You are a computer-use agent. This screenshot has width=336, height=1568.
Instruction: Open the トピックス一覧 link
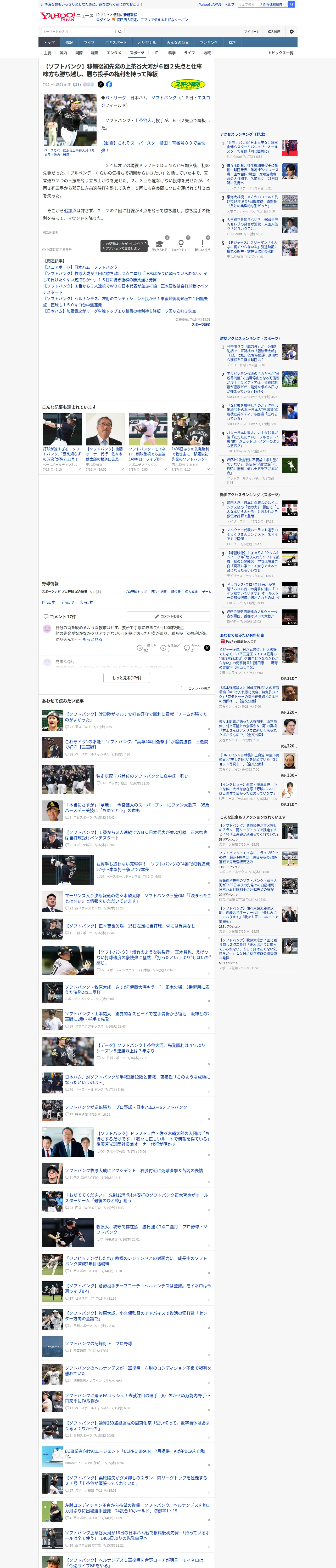click(281, 53)
